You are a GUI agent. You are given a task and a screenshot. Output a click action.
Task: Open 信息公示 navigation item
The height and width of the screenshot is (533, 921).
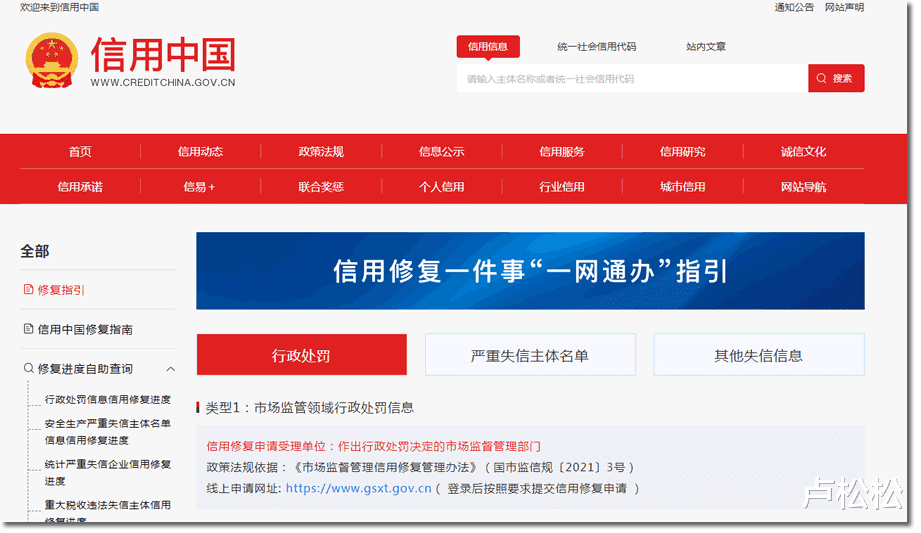point(442,152)
